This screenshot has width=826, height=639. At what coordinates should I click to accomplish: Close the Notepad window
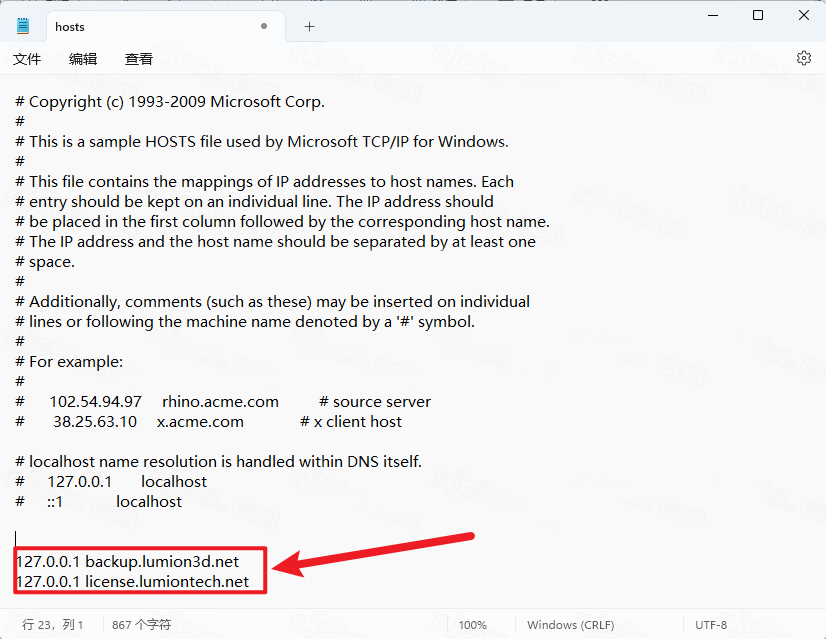tap(803, 15)
